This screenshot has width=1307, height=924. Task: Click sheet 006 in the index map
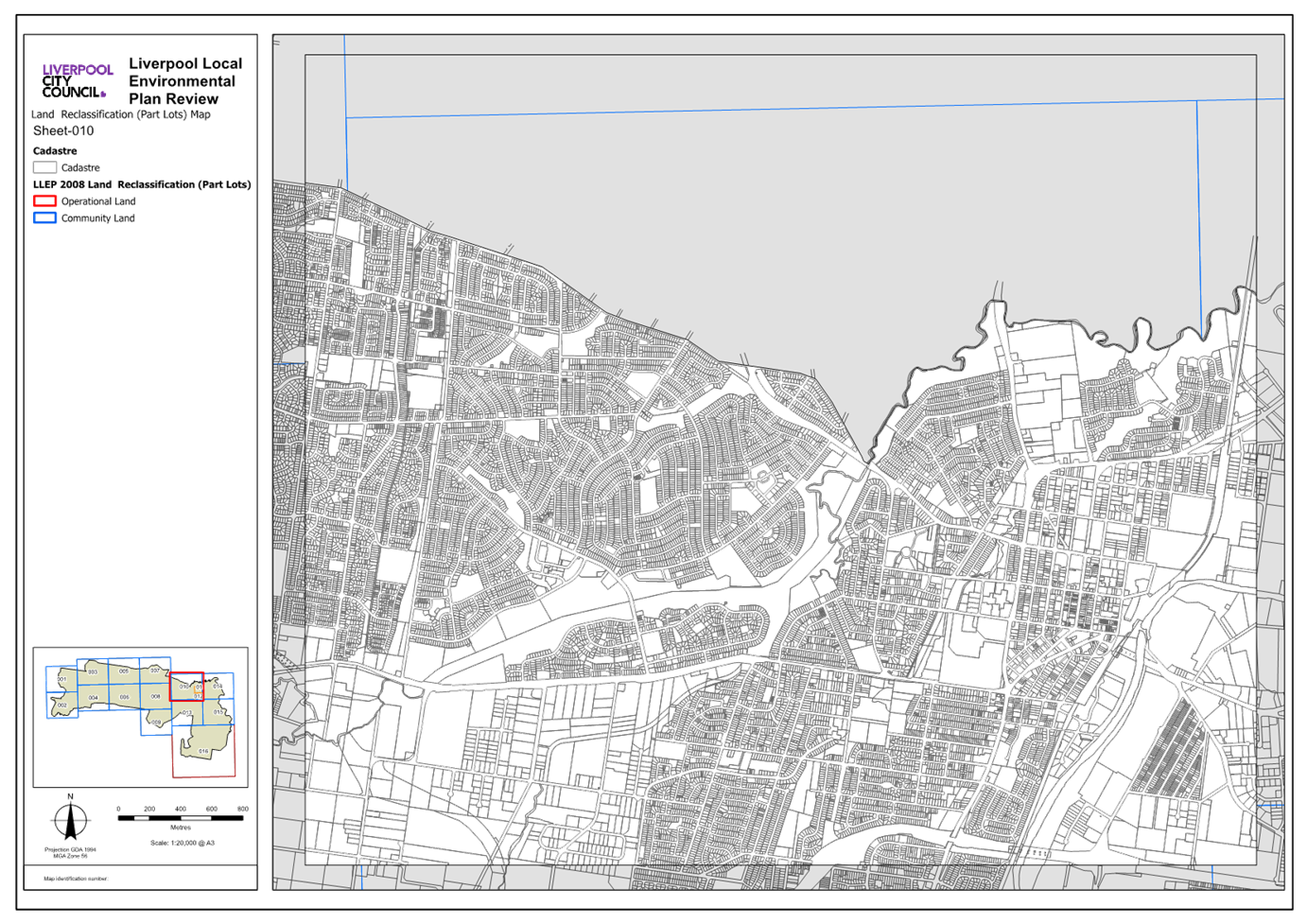pos(124,697)
